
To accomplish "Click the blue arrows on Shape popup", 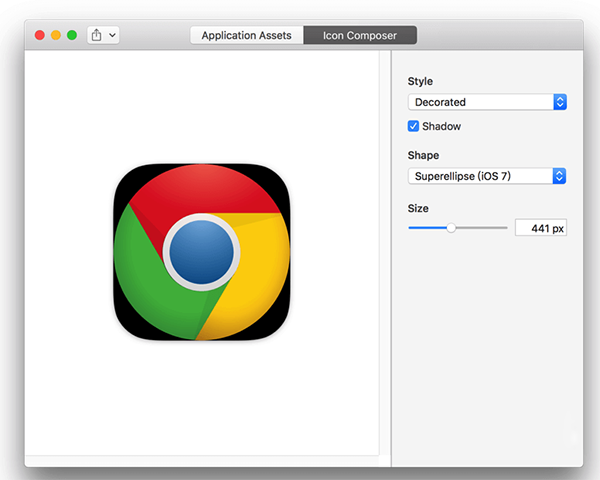I will point(560,176).
